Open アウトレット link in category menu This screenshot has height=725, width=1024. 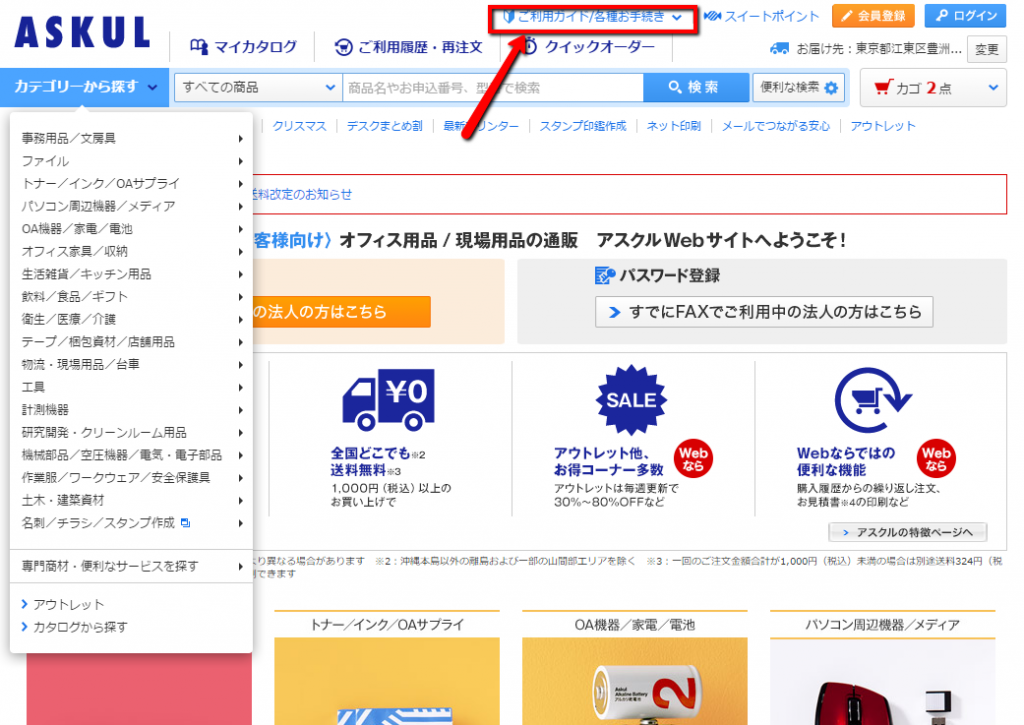(x=69, y=605)
